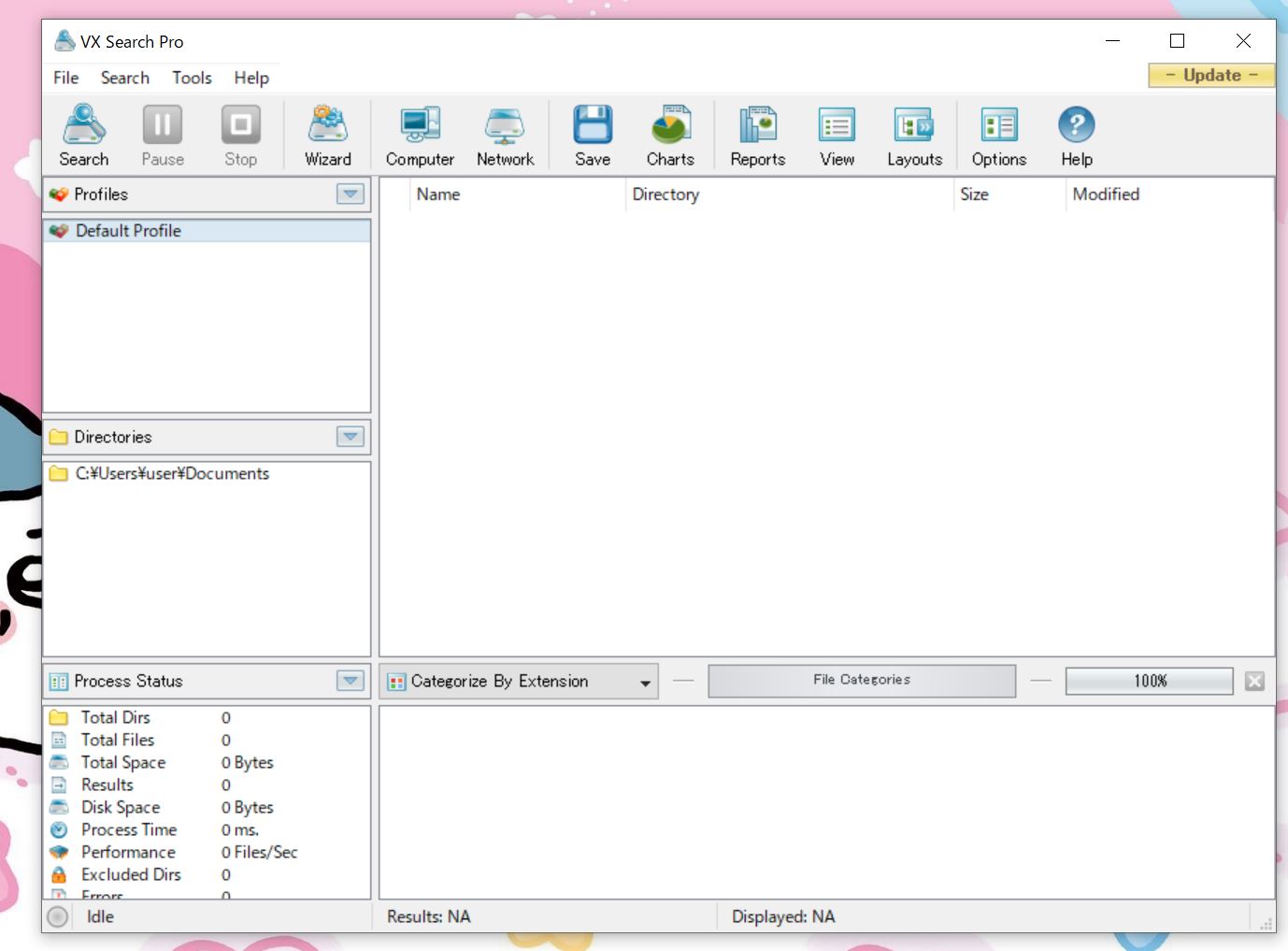1288x951 pixels.
Task: Click the Help question mark icon
Action: click(x=1077, y=124)
